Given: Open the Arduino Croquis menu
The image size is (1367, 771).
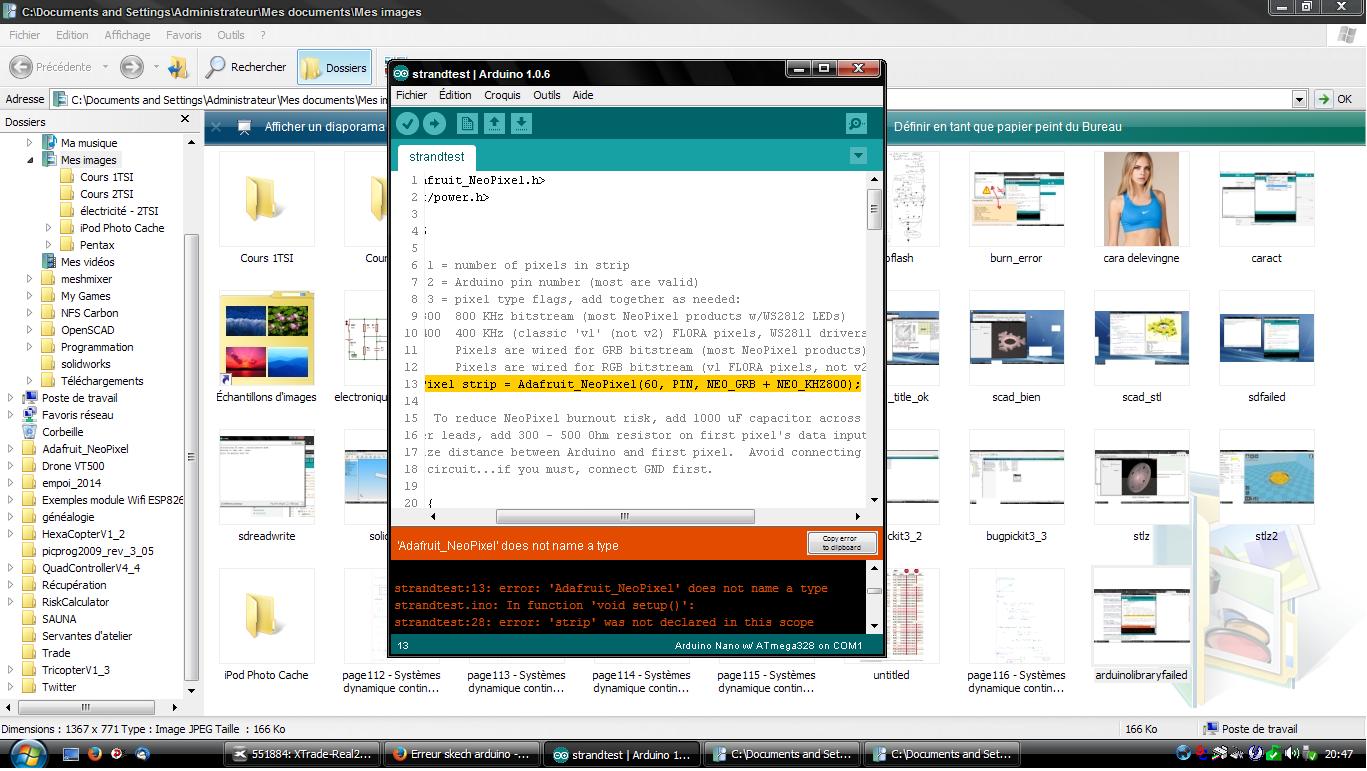Looking at the screenshot, I should [x=502, y=95].
